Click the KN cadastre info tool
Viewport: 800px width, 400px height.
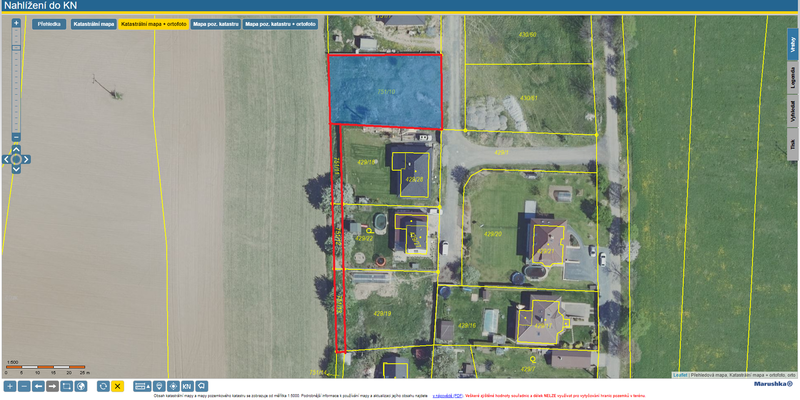pos(187,386)
